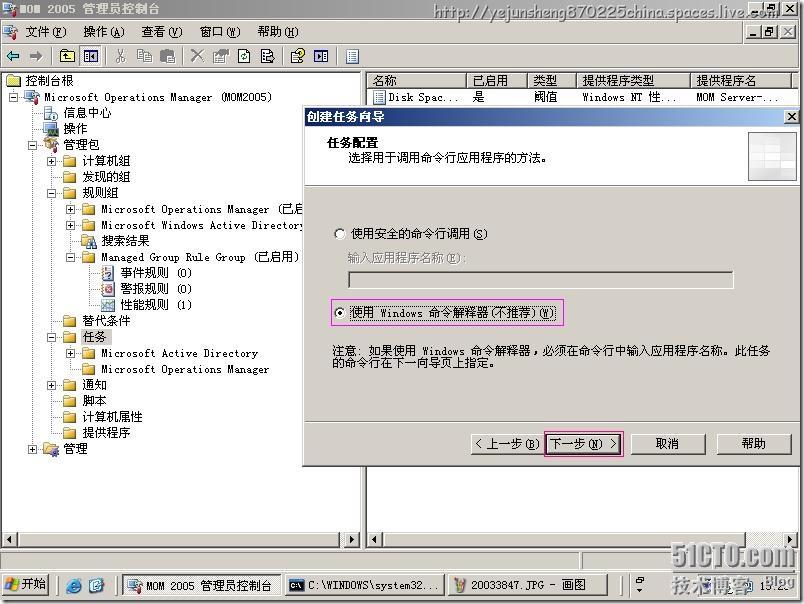Viewport: 804px width, 604px height.
Task: Open 警报规则 (0) node
Action: pyautogui.click(x=155, y=289)
